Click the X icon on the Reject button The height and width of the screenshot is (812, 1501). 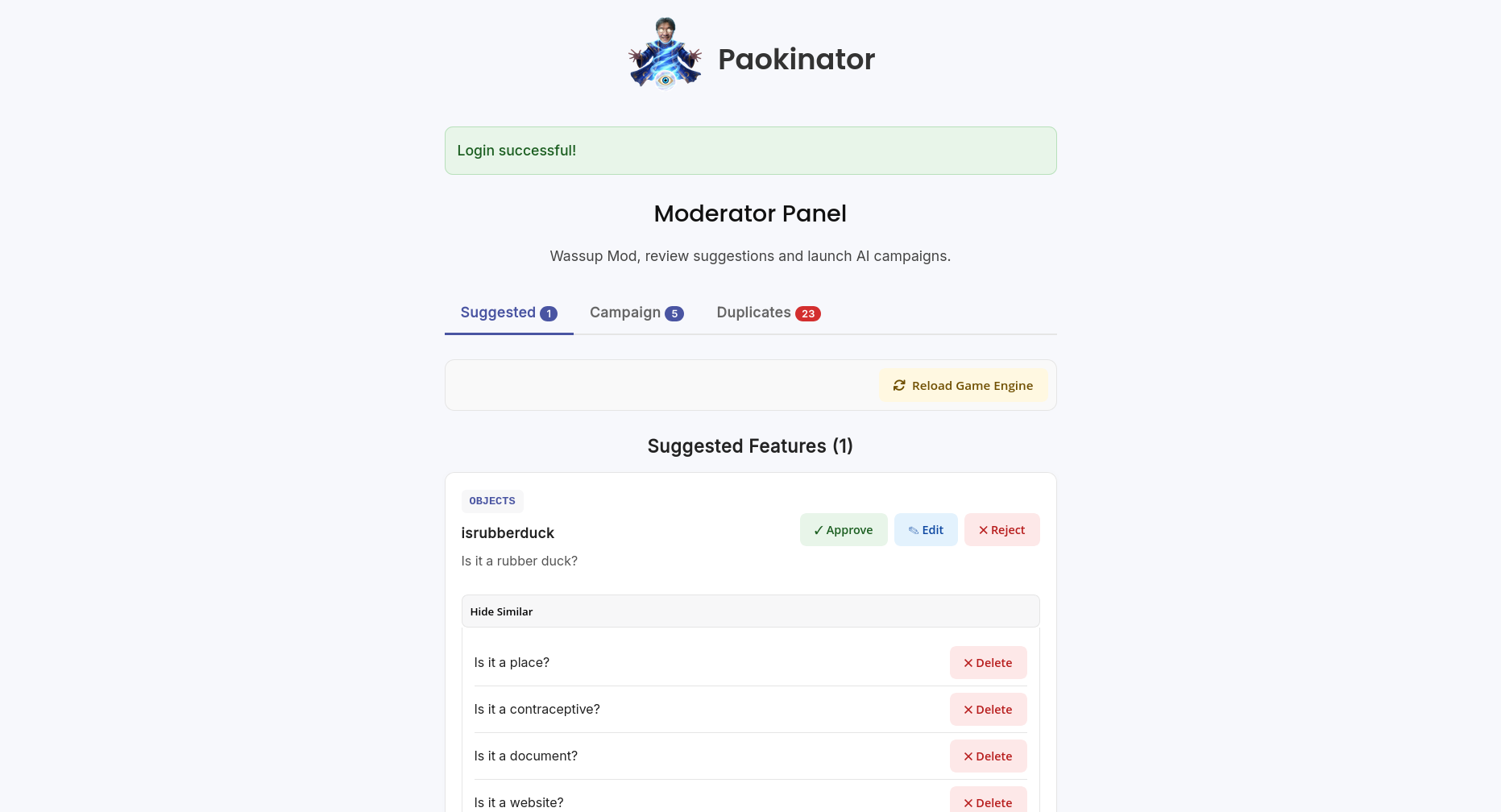[x=984, y=530]
